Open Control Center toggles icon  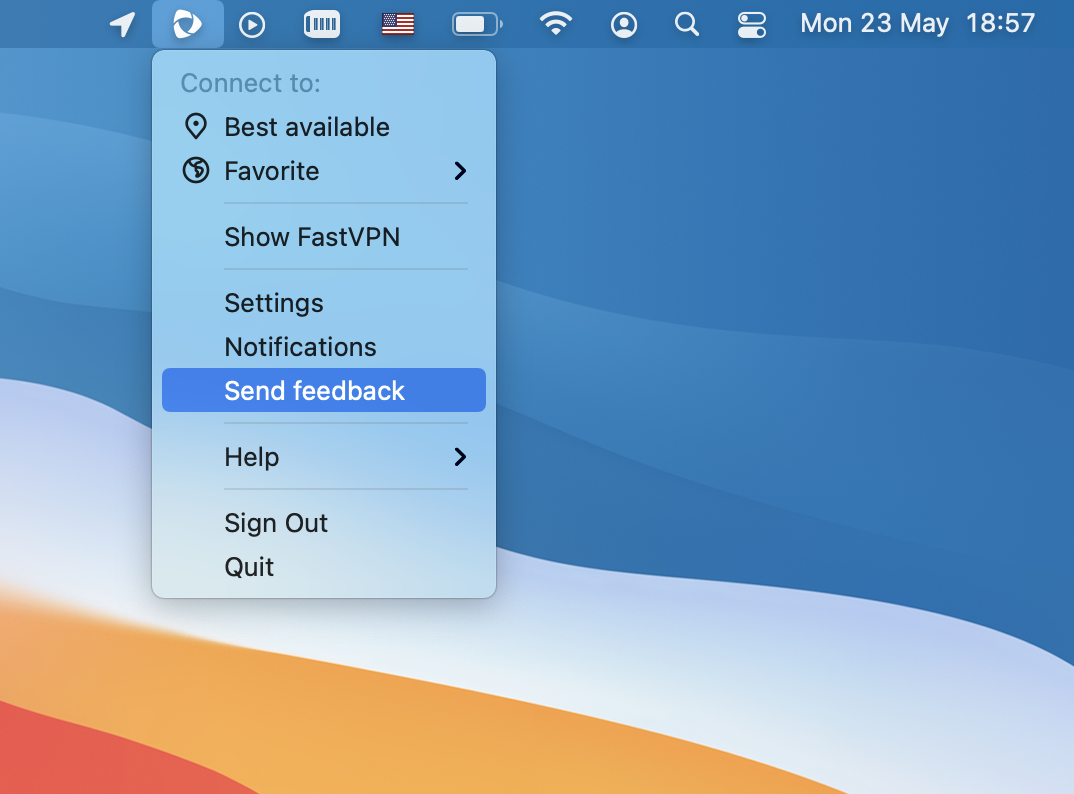pyautogui.click(x=751, y=25)
